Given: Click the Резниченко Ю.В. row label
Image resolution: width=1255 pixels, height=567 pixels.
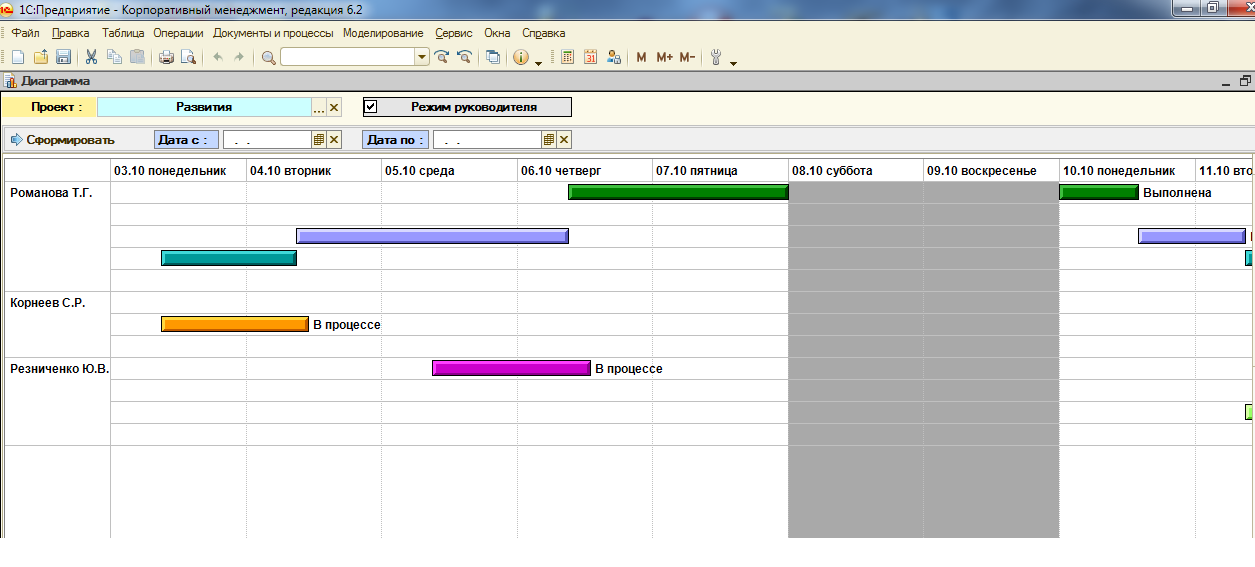Looking at the screenshot, I should tap(59, 369).
